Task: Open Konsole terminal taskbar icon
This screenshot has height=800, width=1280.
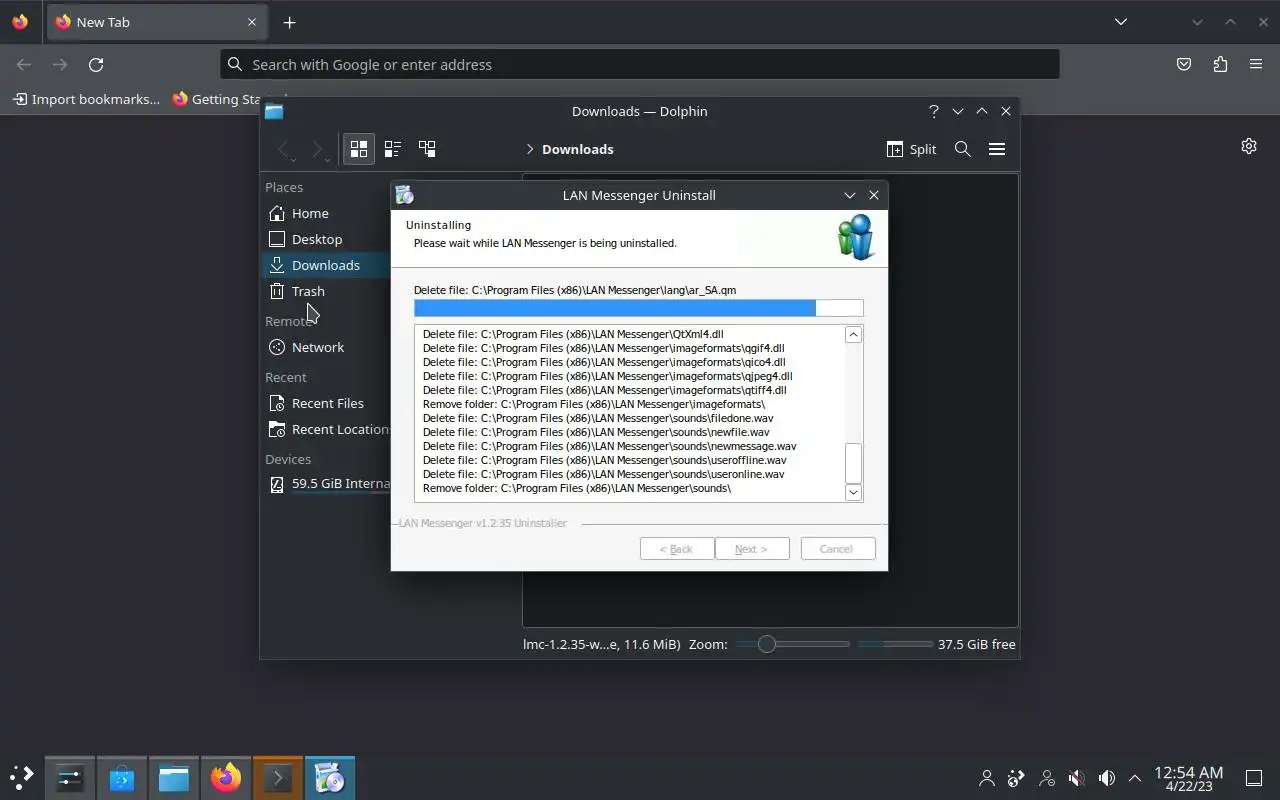Action: coord(277,777)
